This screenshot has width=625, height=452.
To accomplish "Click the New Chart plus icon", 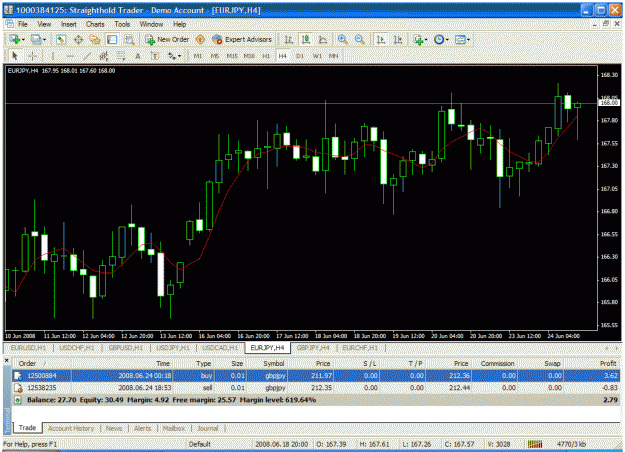I will click(x=15, y=39).
